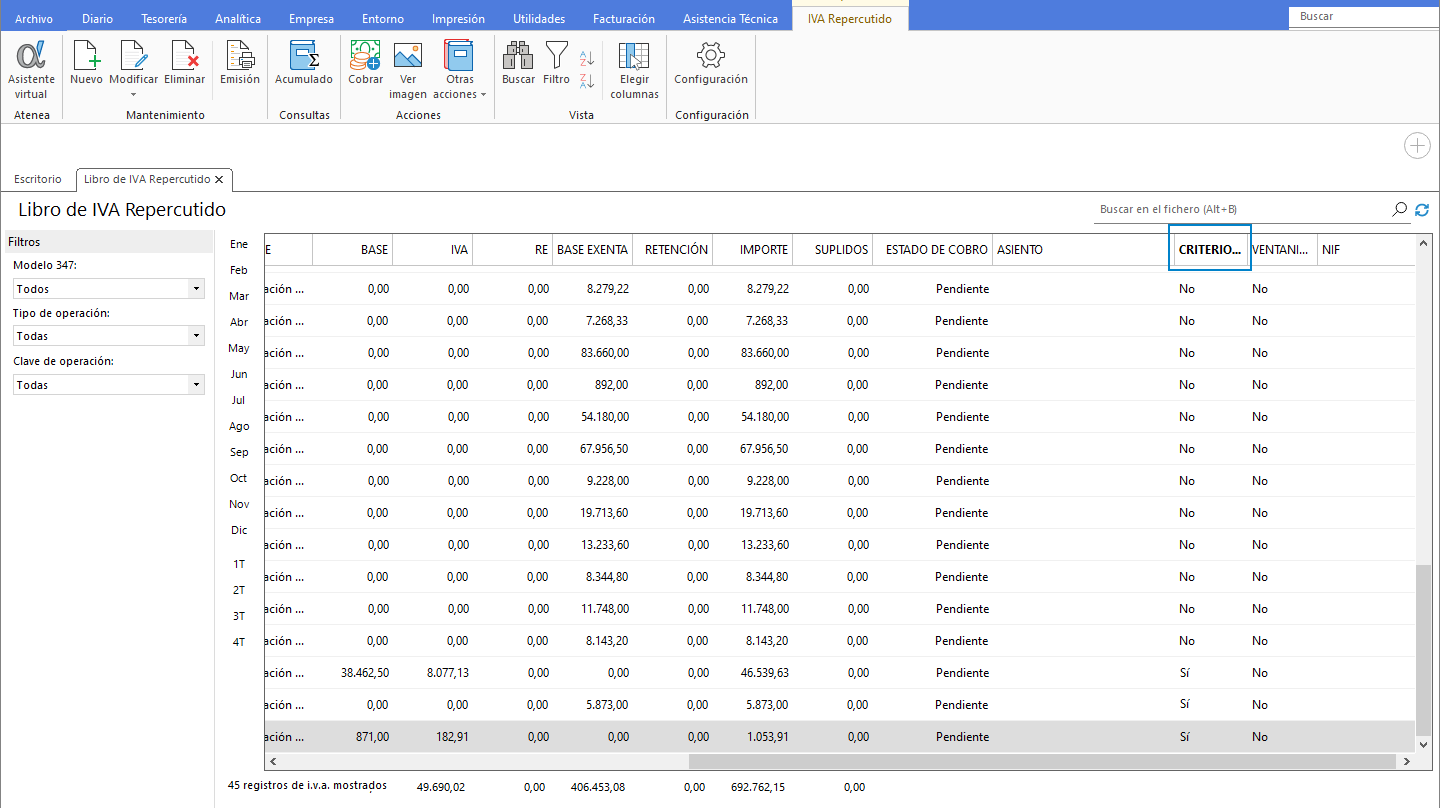The width and height of the screenshot is (1440, 808).
Task: Click the IMPORTE column header
Action: 753,250
